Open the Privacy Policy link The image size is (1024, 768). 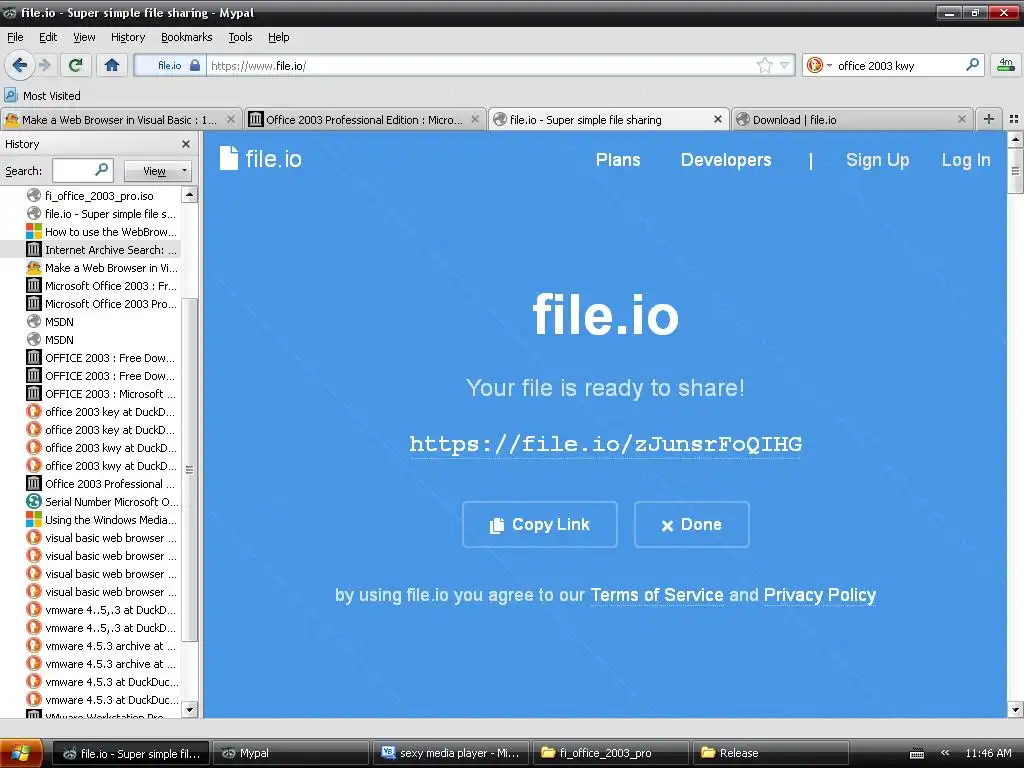click(x=820, y=595)
